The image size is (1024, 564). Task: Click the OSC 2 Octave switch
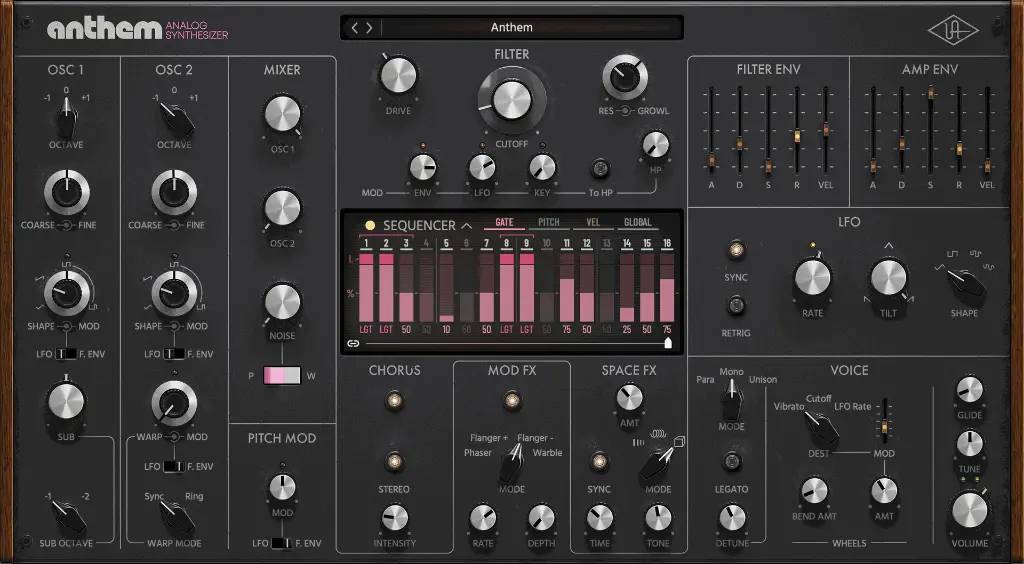176,118
